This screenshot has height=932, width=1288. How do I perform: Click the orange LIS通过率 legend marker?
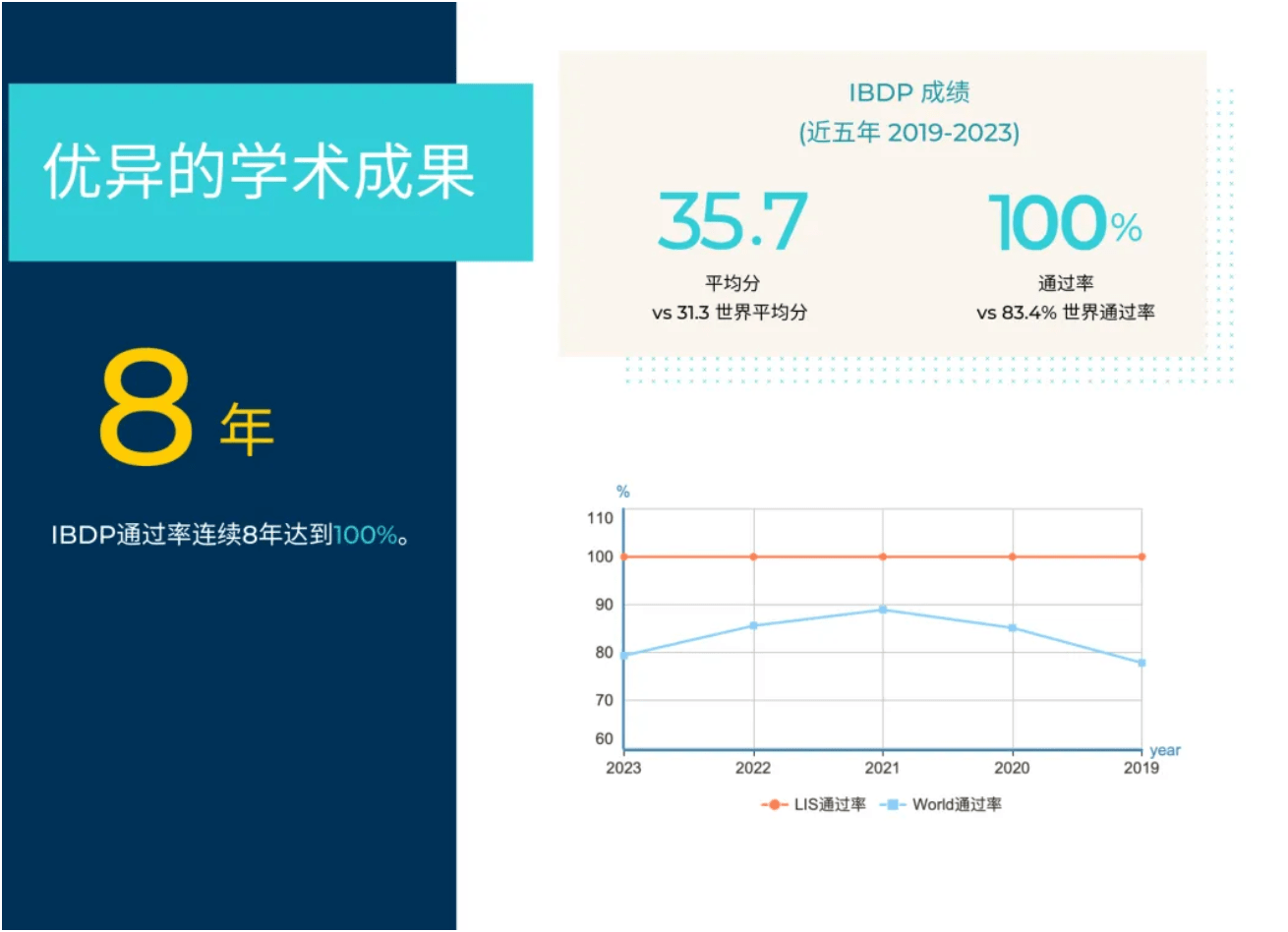pos(773,805)
